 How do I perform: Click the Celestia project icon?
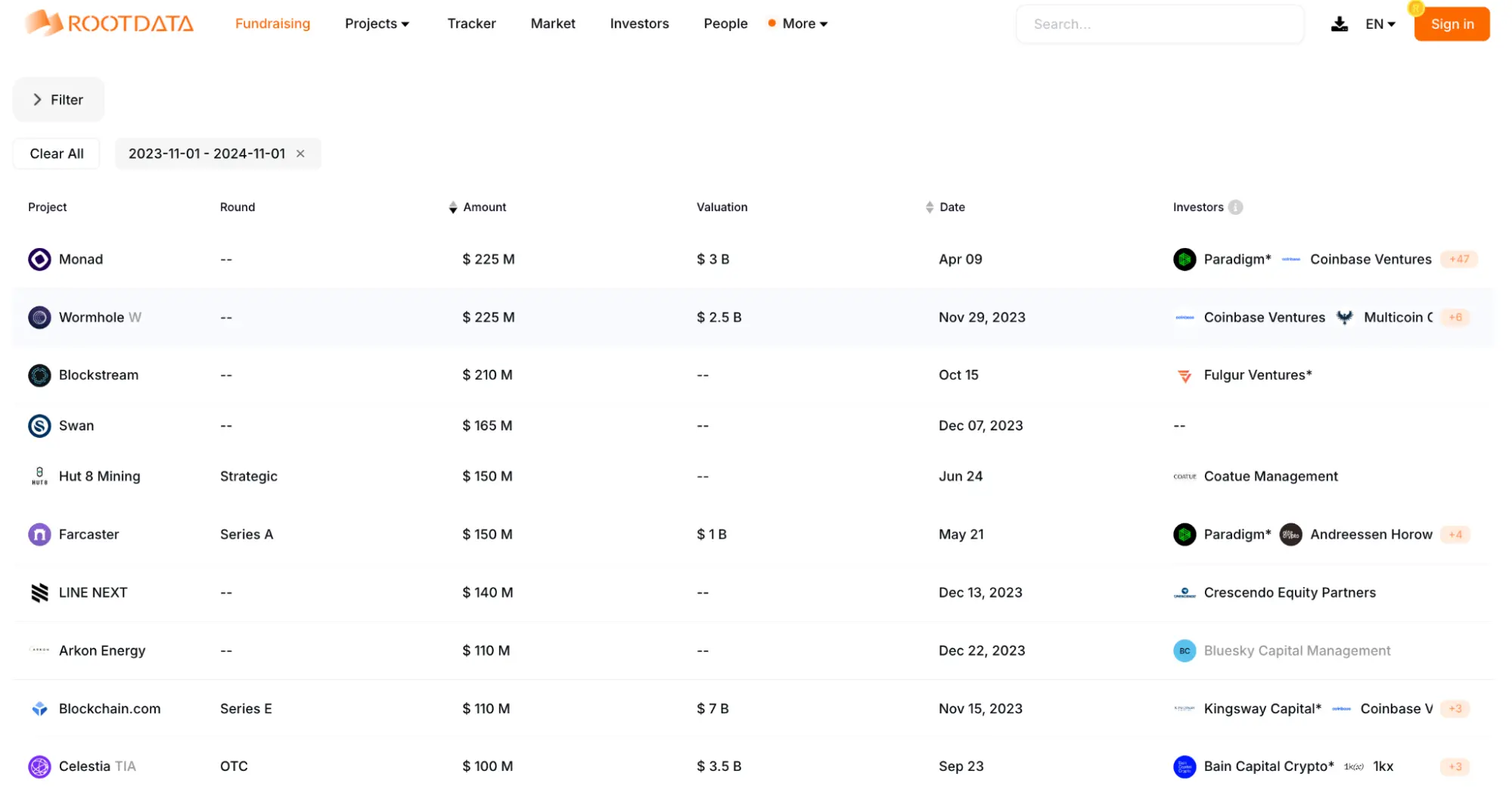tap(39, 766)
